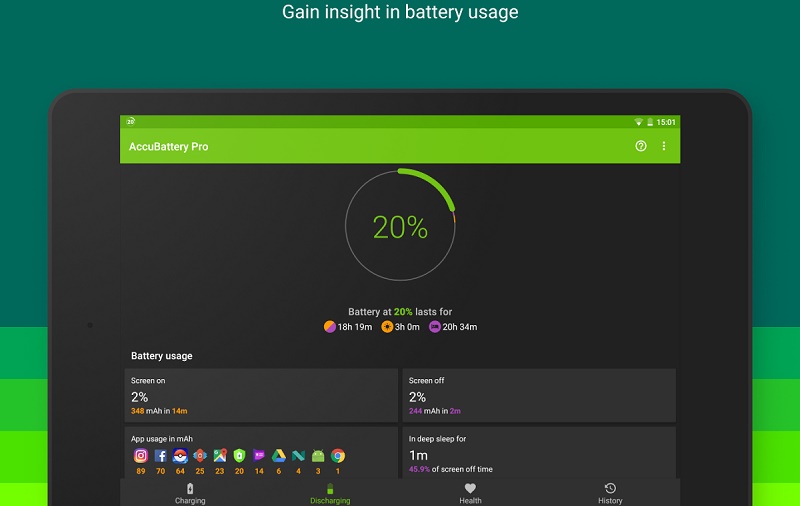Switch to the History tab
Viewport: 800px width, 506px height.
coord(610,493)
